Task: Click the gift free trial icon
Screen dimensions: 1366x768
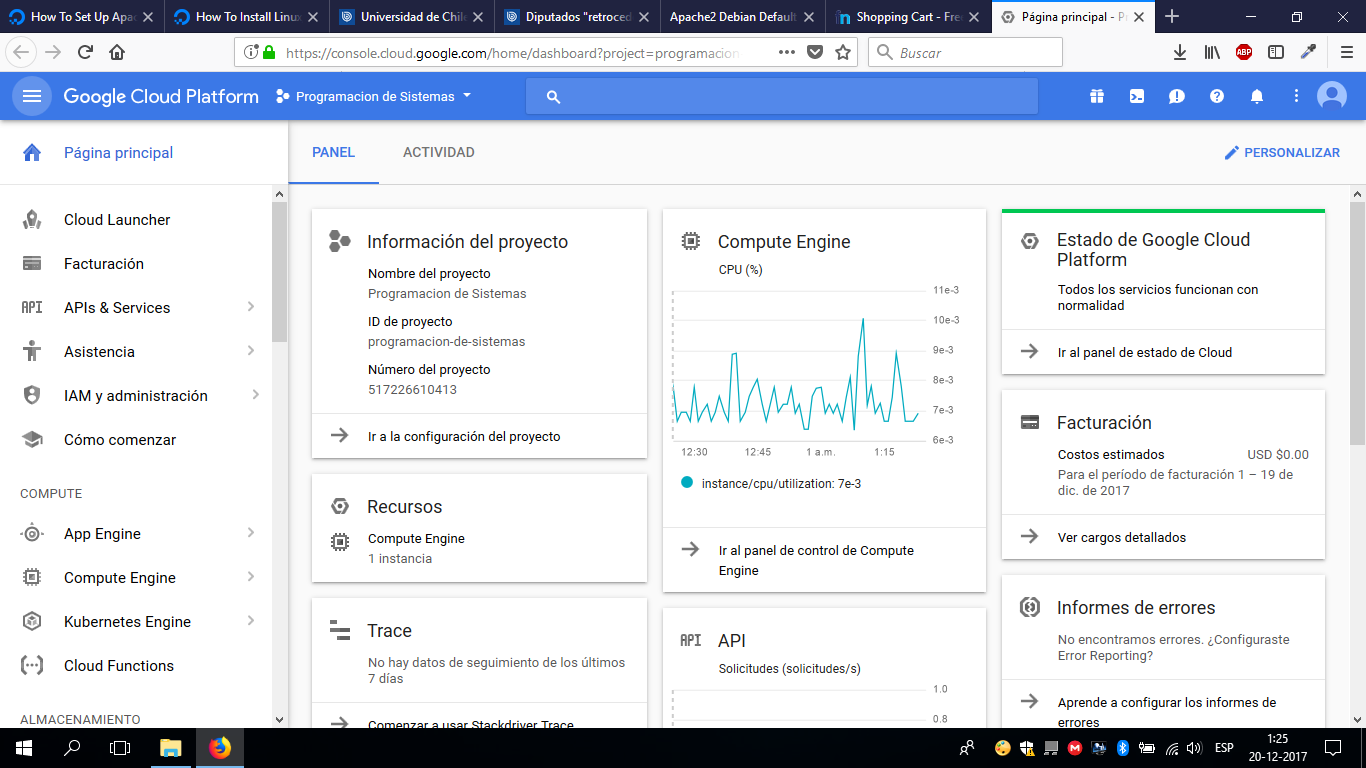Action: tap(1097, 96)
